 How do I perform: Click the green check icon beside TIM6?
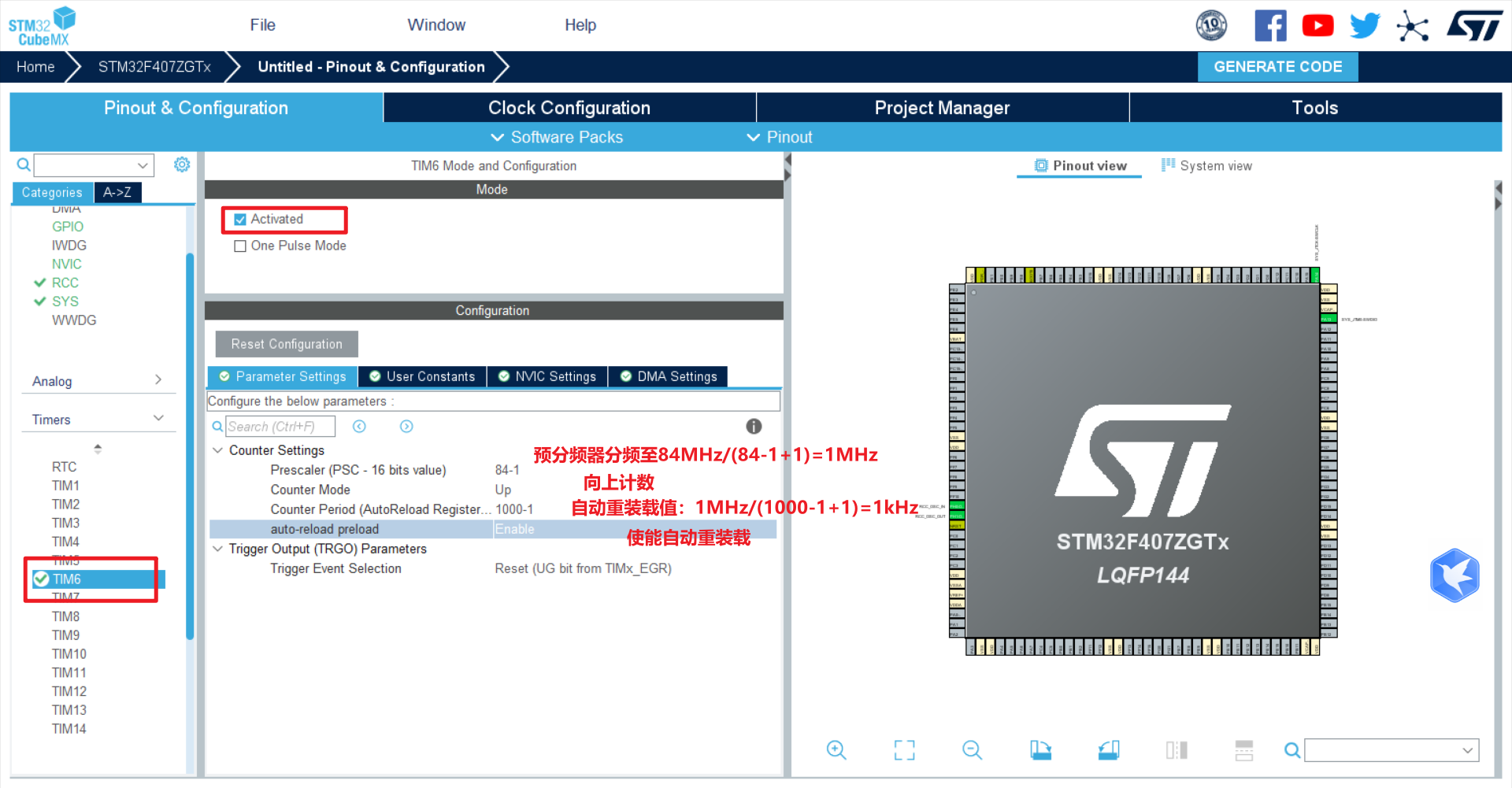[x=42, y=579]
